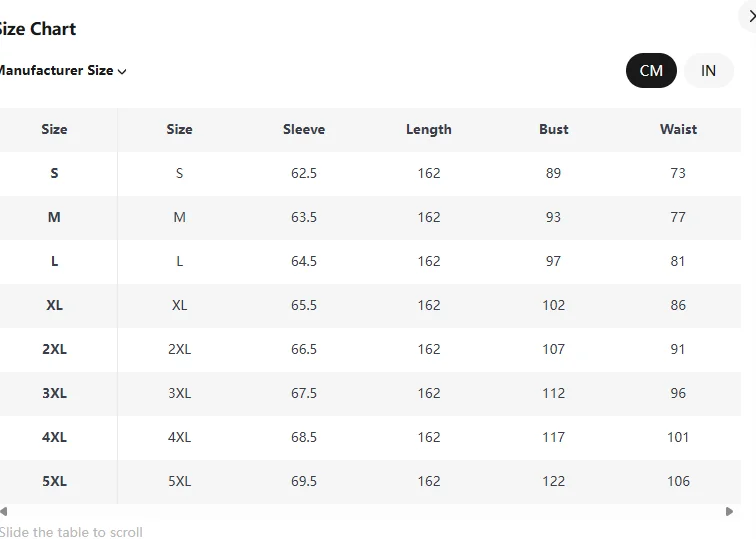Click the left scroll arrow under the table
The image size is (756, 539).
4,512
